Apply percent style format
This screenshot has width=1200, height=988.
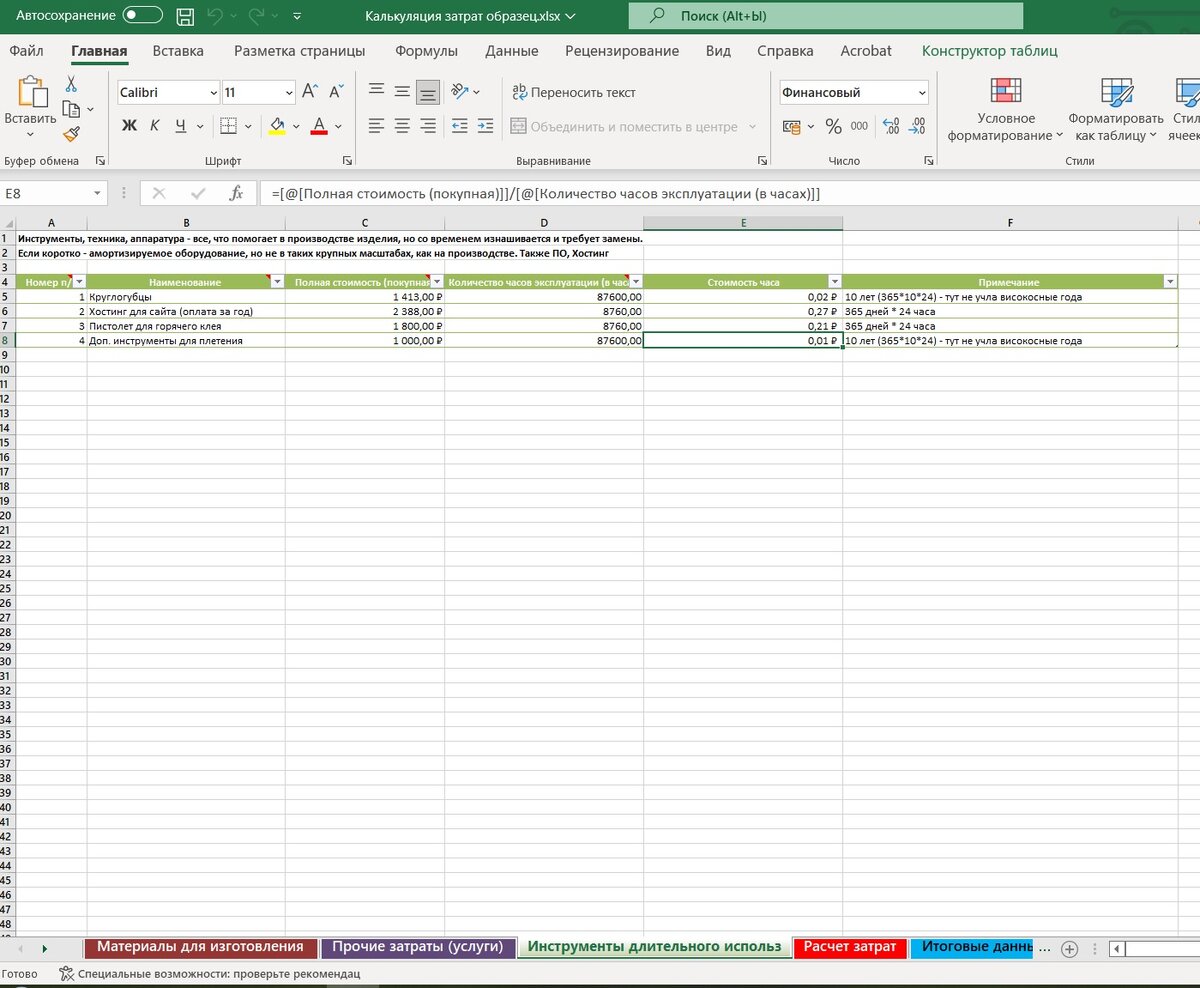coord(833,127)
